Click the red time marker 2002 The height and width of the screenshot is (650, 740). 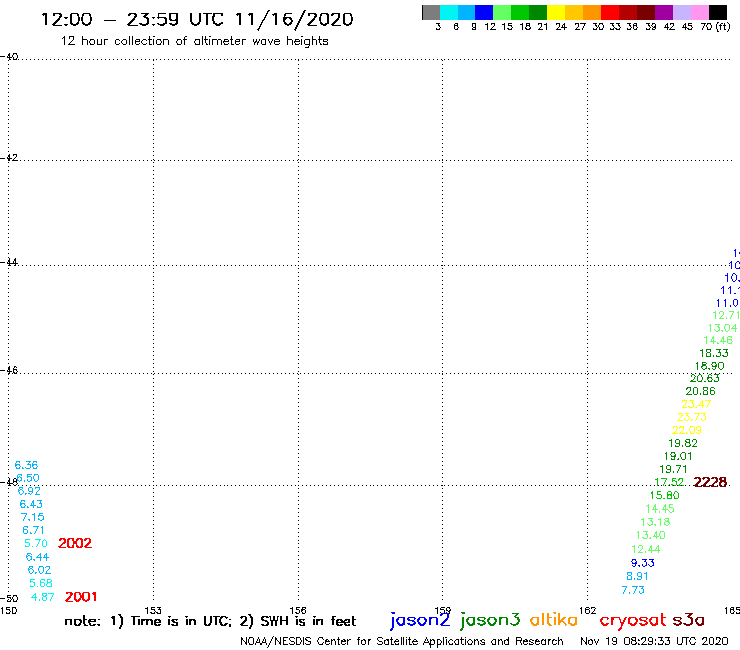point(75,543)
